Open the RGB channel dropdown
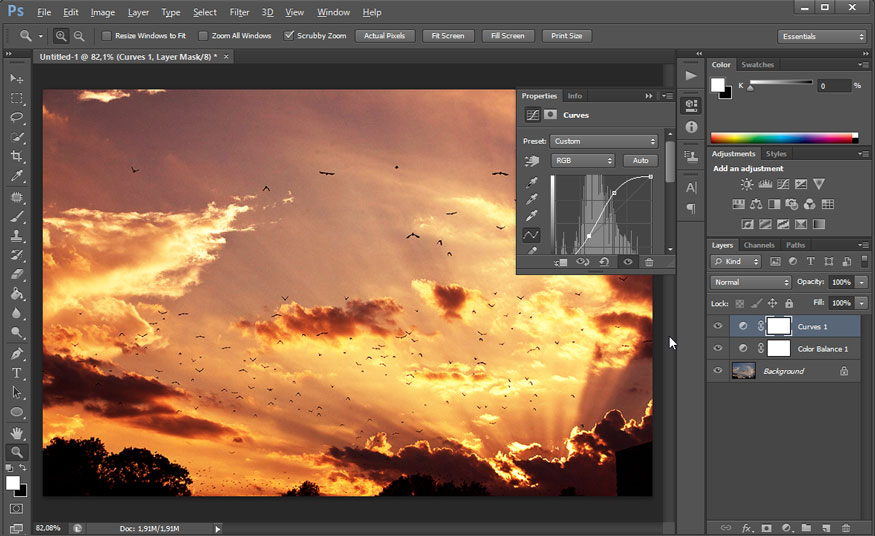 583,161
